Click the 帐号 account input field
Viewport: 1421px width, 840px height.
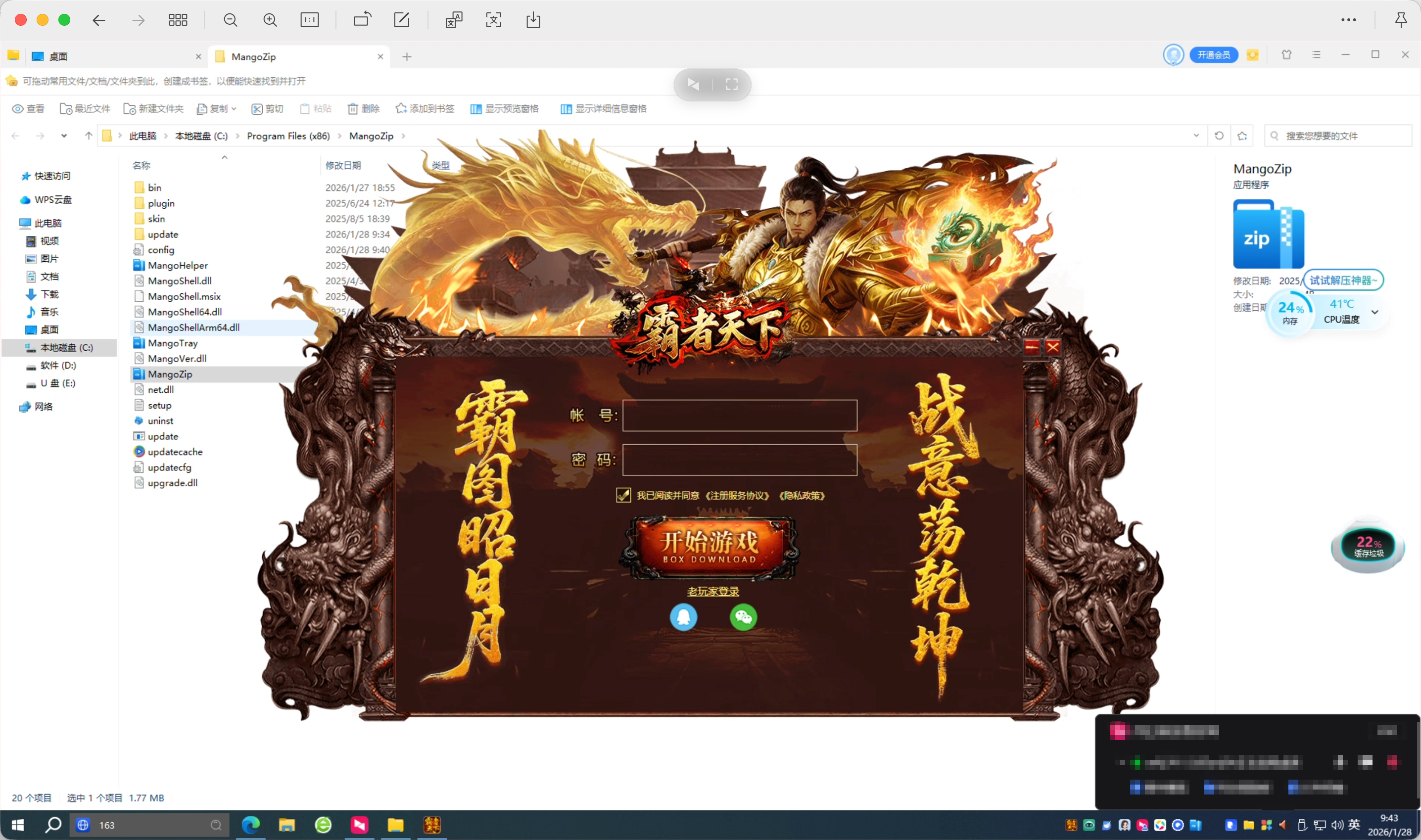click(739, 416)
